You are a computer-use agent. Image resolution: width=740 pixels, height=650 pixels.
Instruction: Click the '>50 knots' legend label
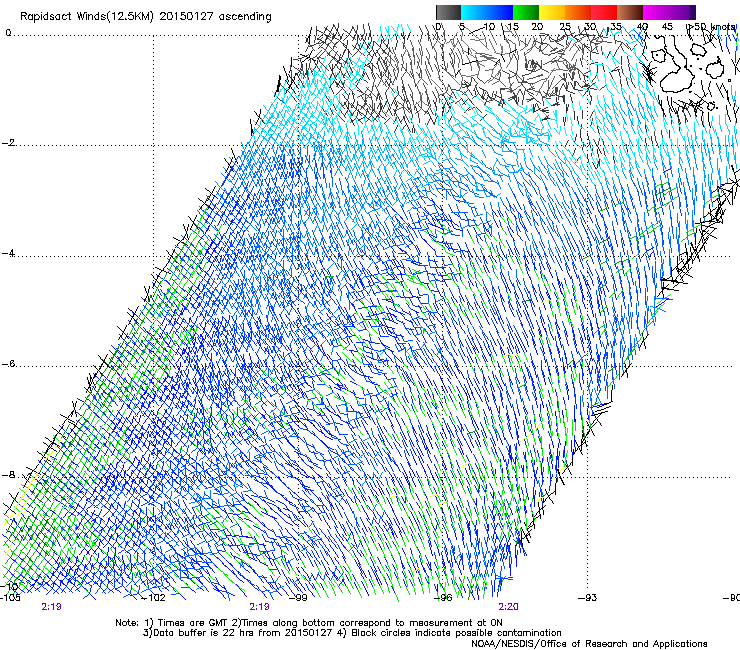click(712, 27)
